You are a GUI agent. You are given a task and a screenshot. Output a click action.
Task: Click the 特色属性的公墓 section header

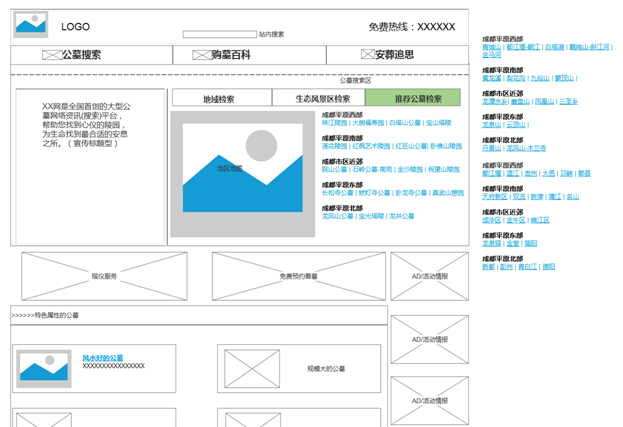45,315
